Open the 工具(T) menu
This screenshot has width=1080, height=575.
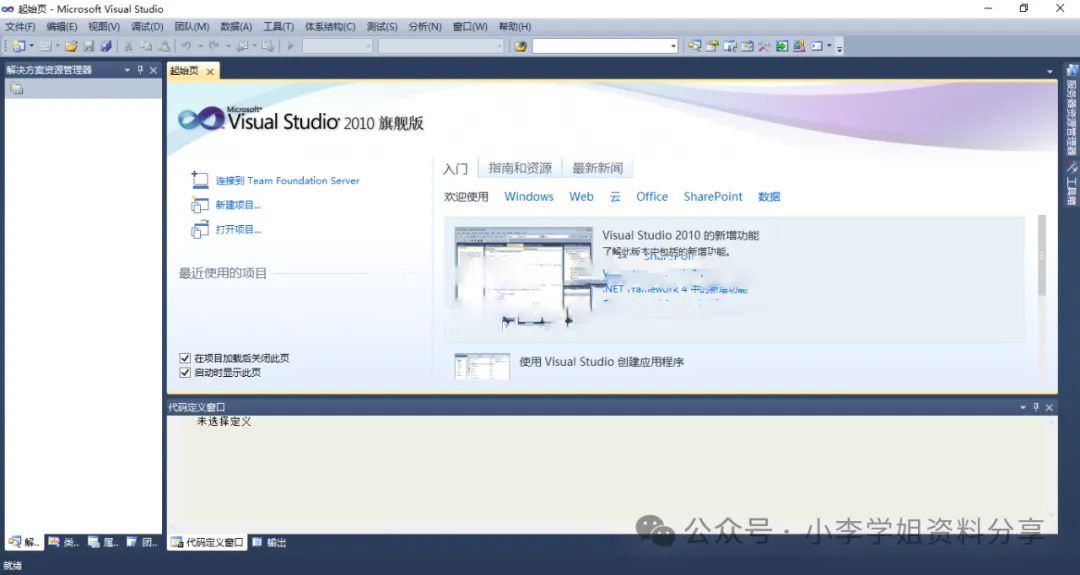pos(278,26)
